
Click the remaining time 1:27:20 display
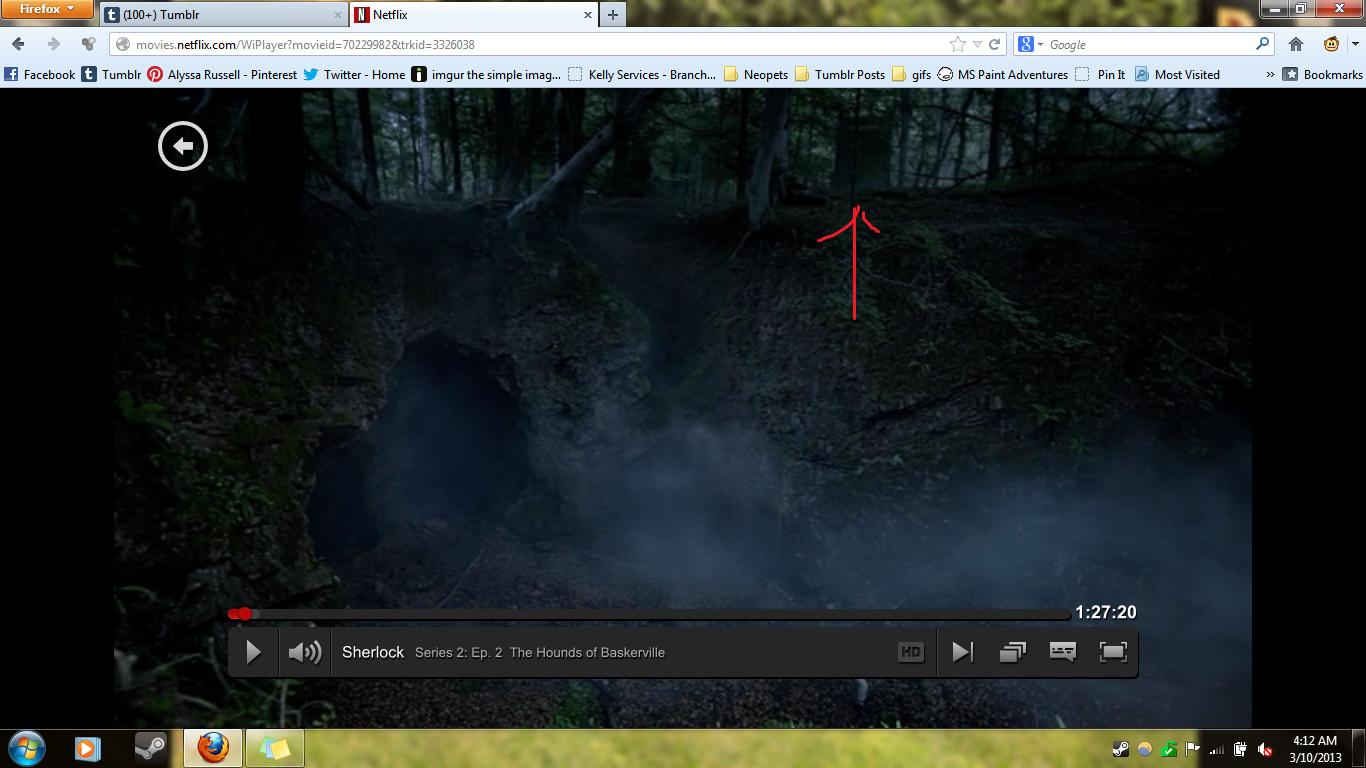point(1106,612)
